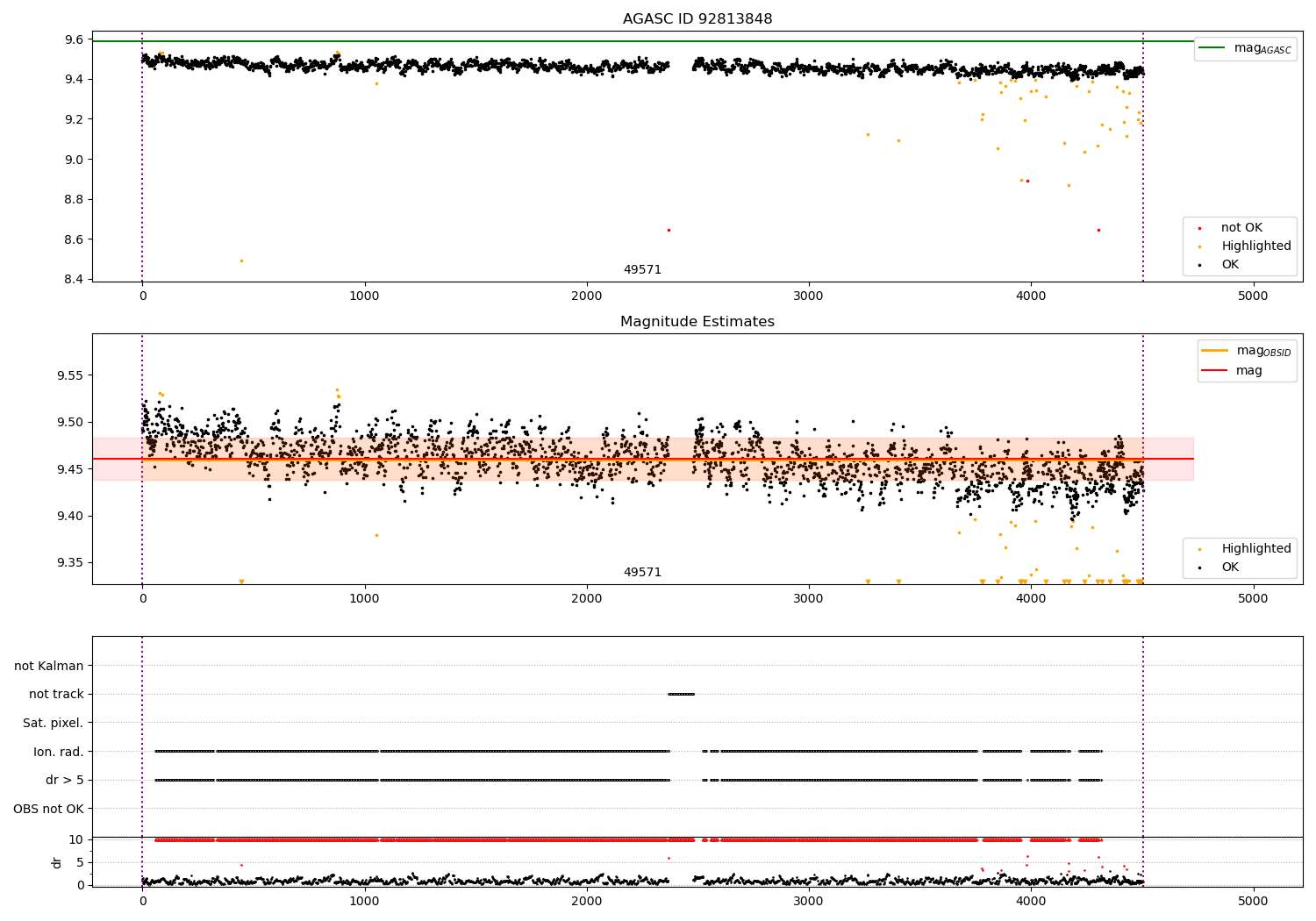Click the green line sample in mag AGASC legend
This screenshot has width=1316, height=921.
pos(1213,48)
